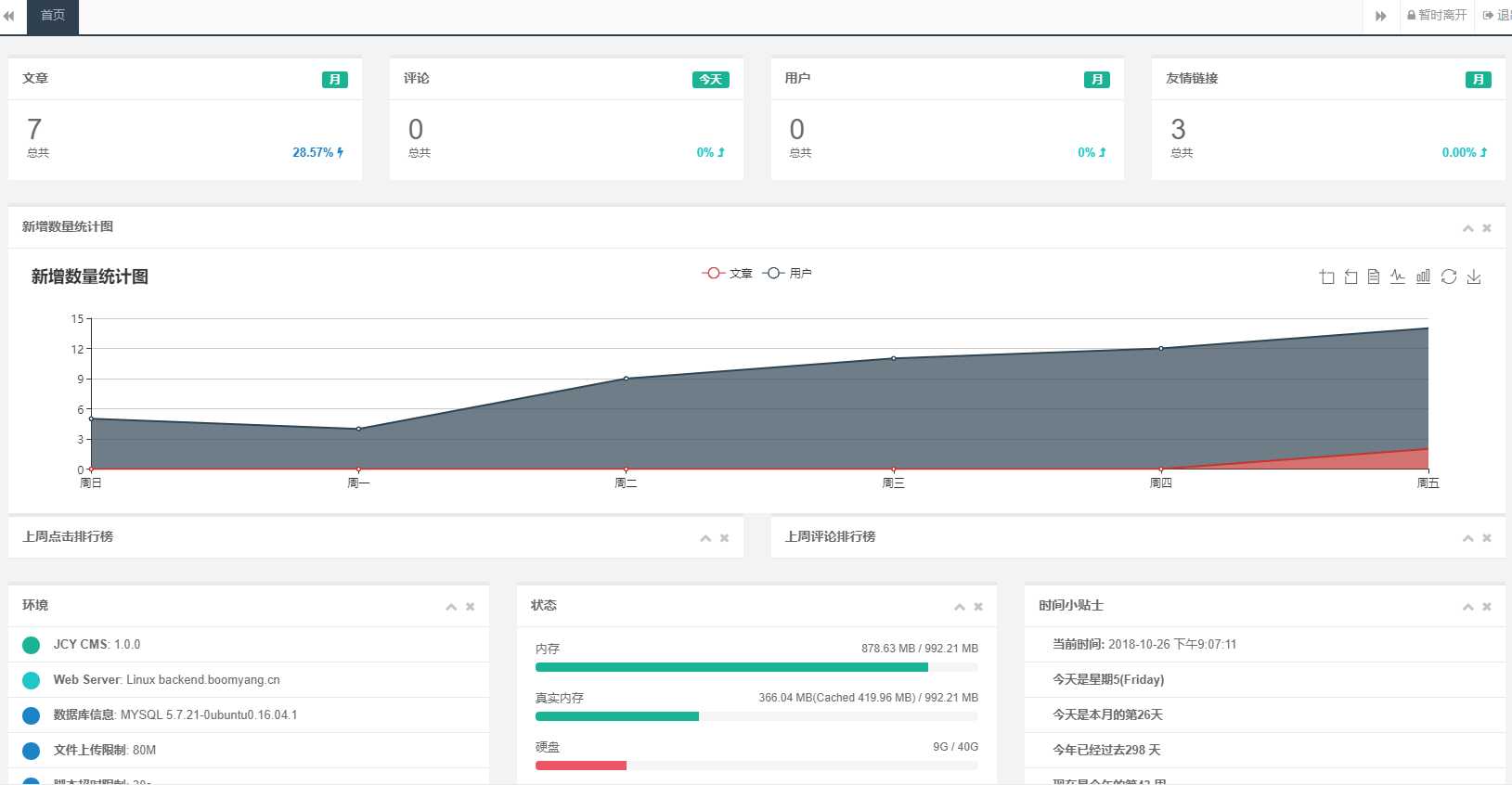
Task: Switch chart to line type icon
Action: (x=1398, y=277)
